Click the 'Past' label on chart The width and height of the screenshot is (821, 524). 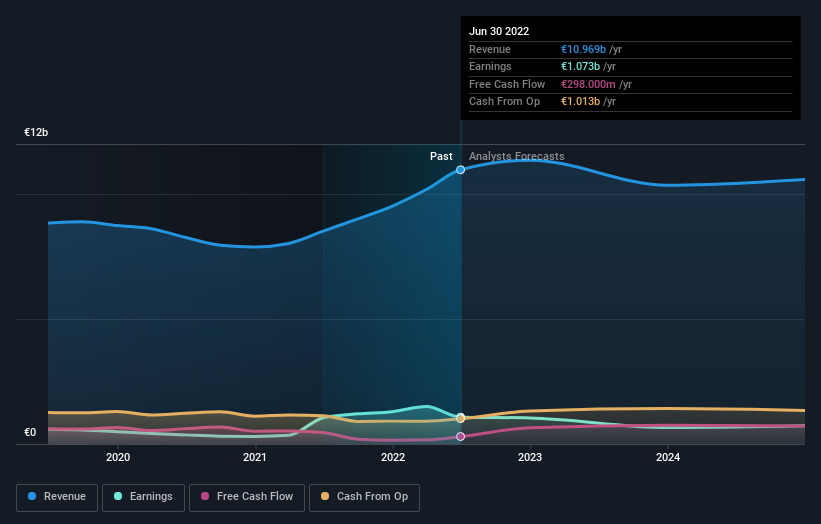tap(441, 156)
